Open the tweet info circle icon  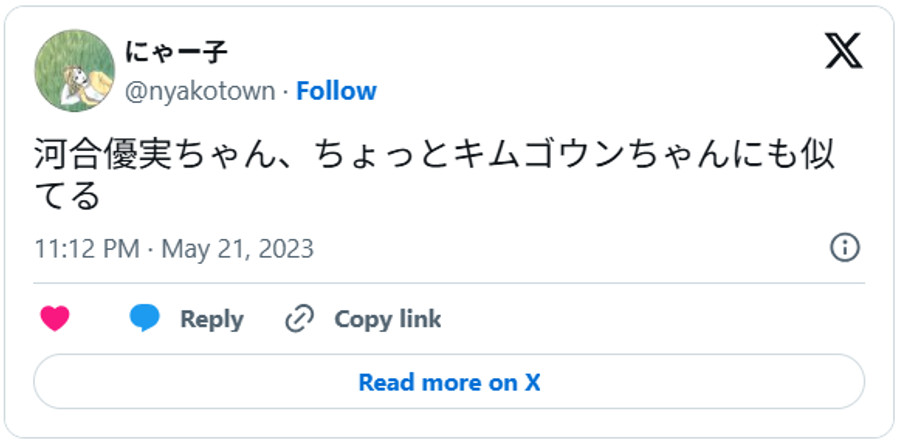[x=845, y=248]
